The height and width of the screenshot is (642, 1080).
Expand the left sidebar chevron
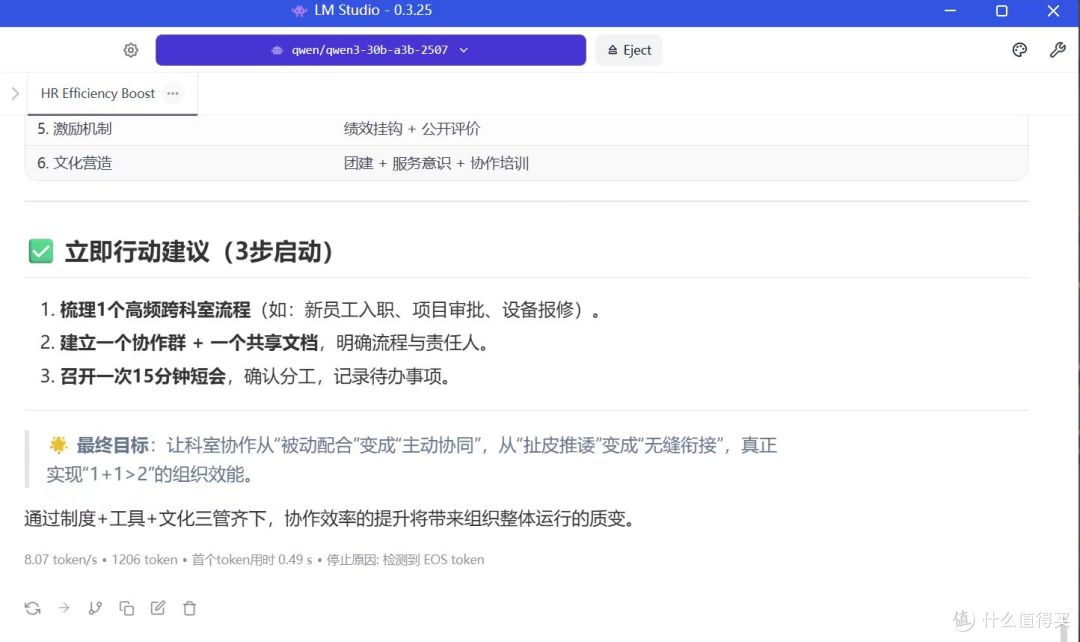[15, 93]
